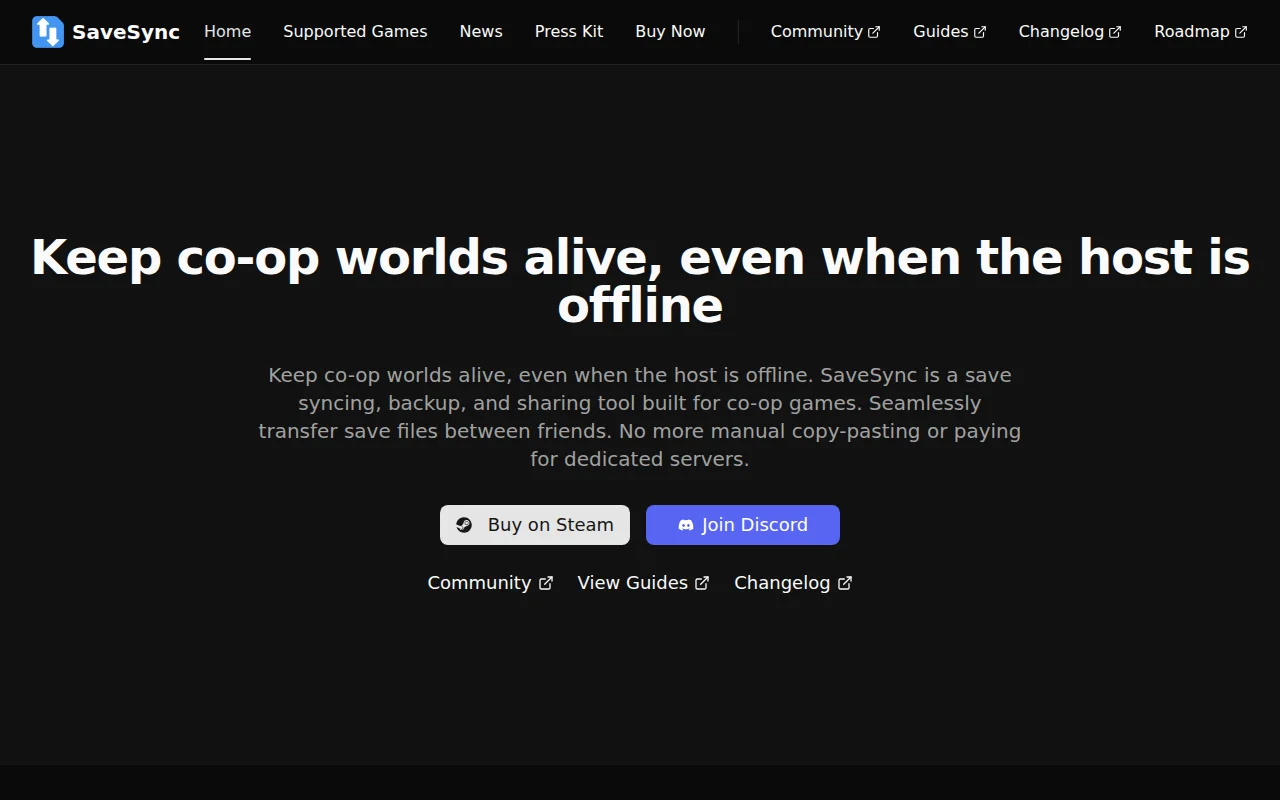
Task: Click external-link icon beside navbar Guides
Action: click(x=980, y=32)
